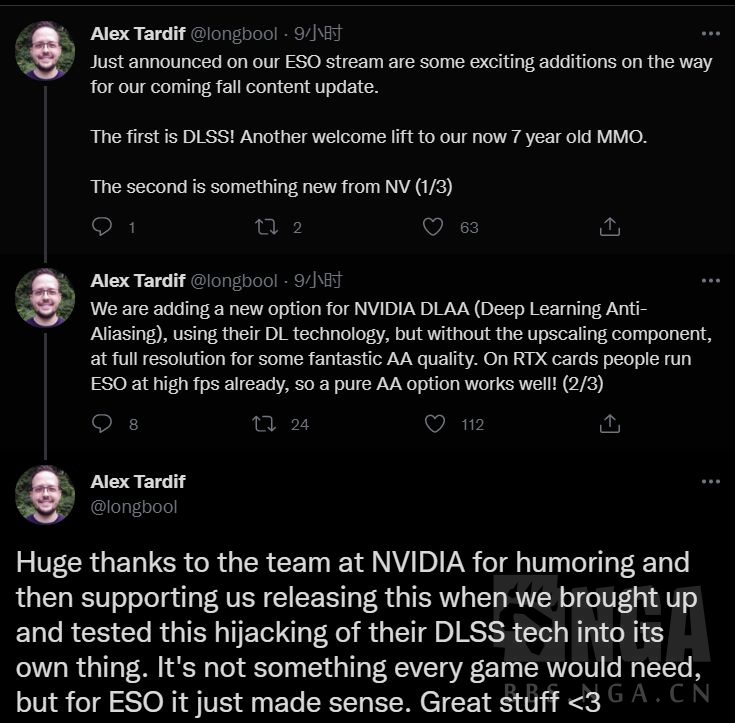Retweet the first tweet with 2 retweets
The image size is (735, 723).
[266, 227]
